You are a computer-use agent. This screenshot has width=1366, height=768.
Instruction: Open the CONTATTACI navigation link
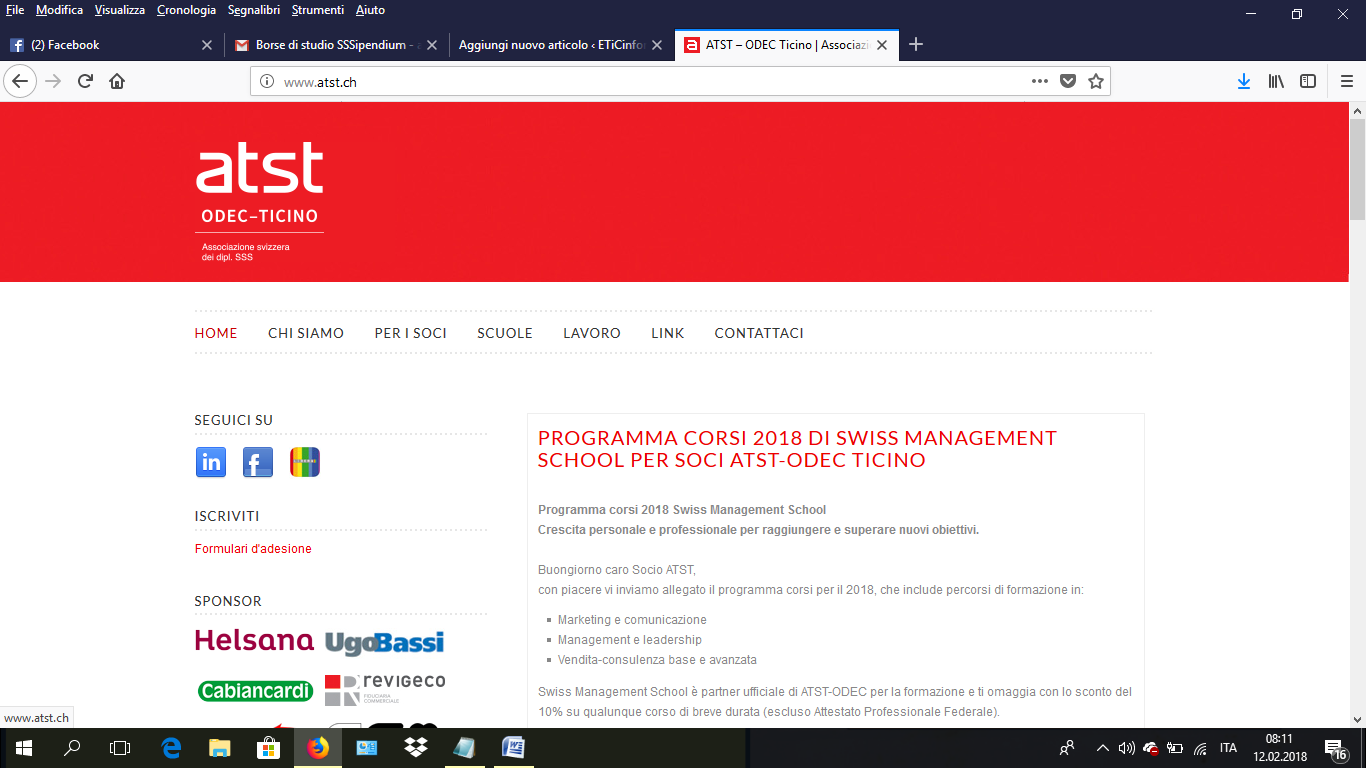click(x=759, y=333)
